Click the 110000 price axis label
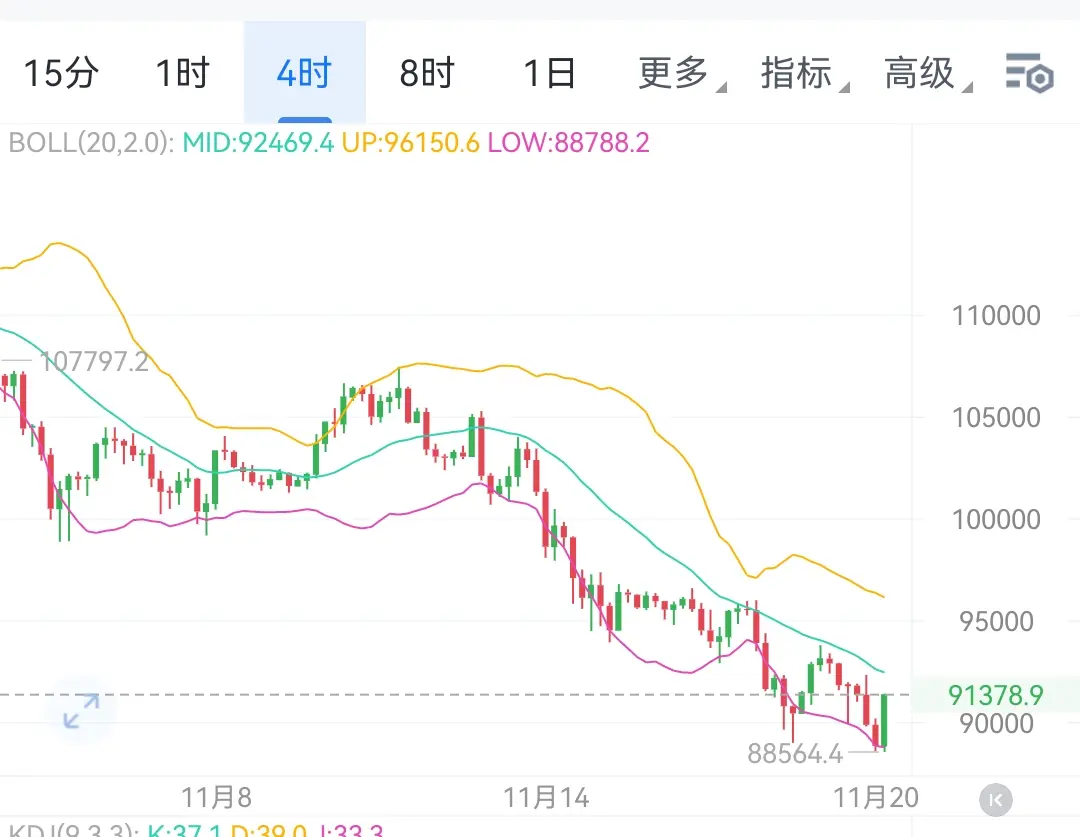The height and width of the screenshot is (837, 1080). pos(996,316)
